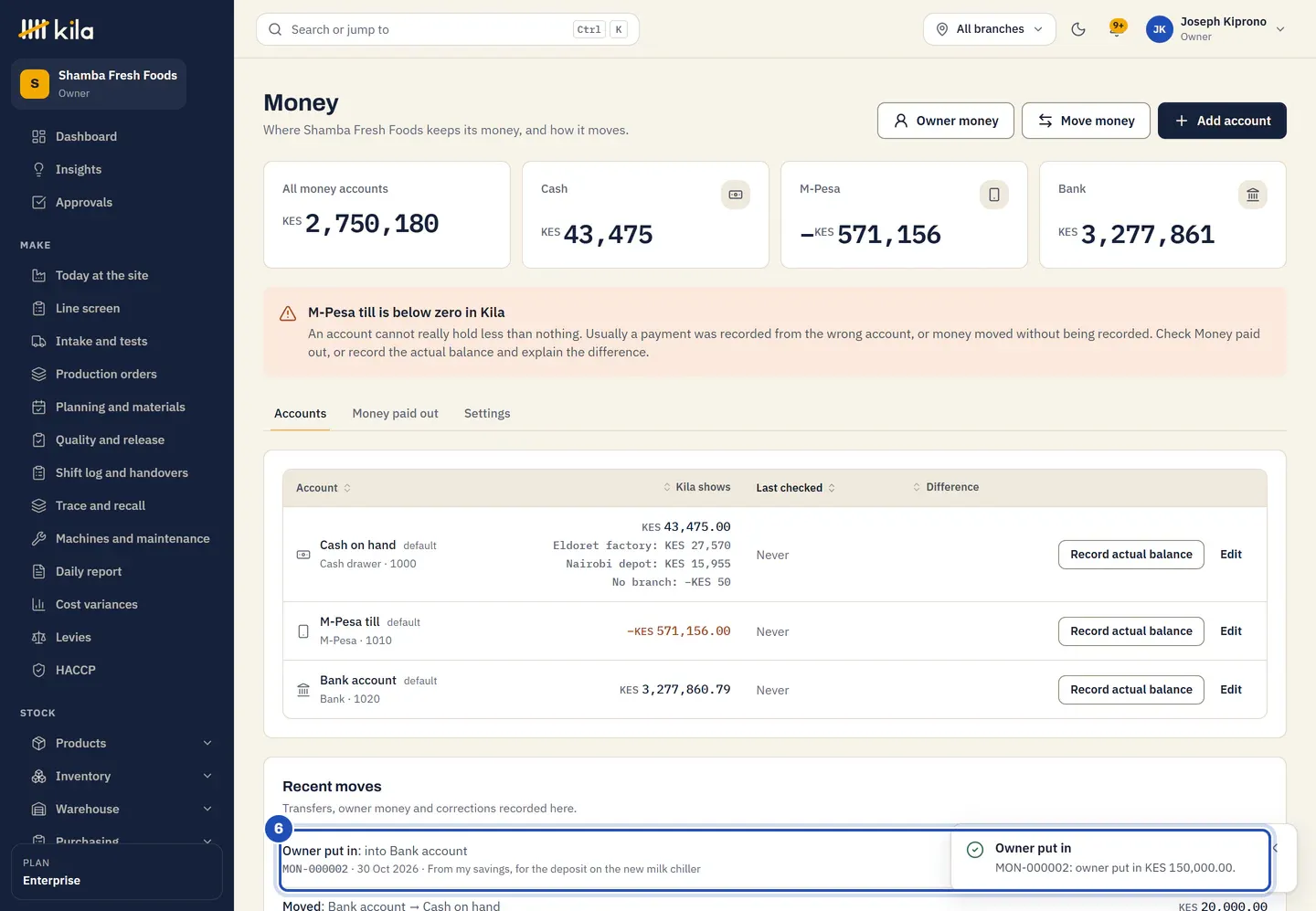Open HACCP page
The width and height of the screenshot is (1316, 911).
(x=117, y=670)
